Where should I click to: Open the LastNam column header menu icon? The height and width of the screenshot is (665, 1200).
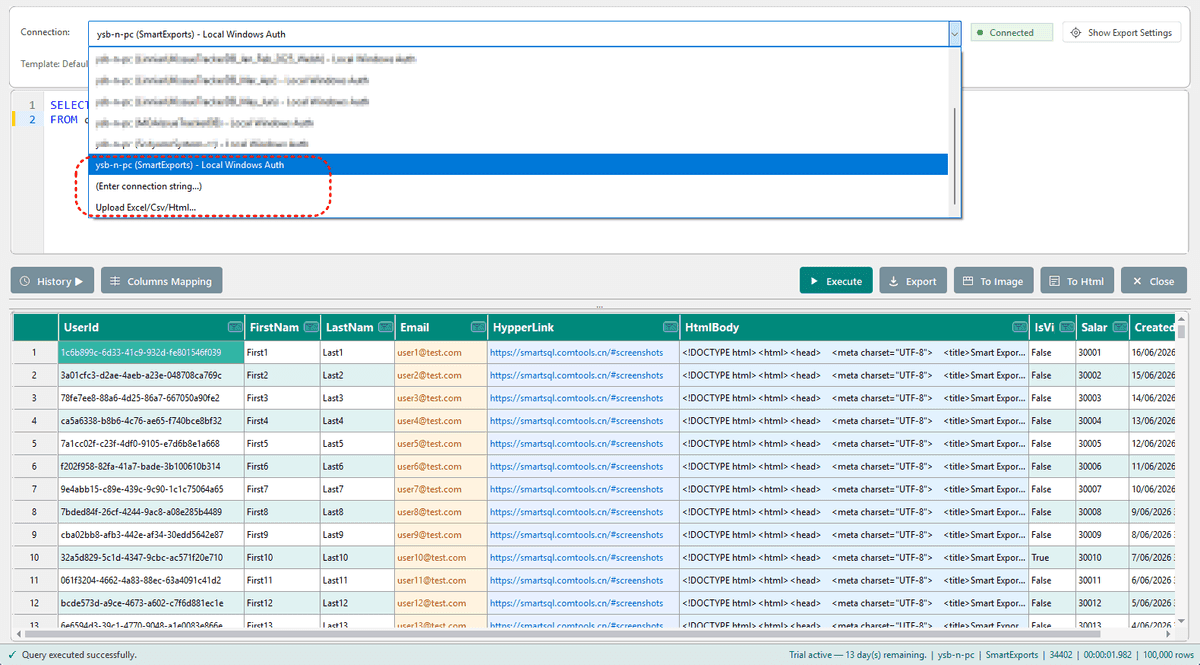pyautogui.click(x=386, y=327)
